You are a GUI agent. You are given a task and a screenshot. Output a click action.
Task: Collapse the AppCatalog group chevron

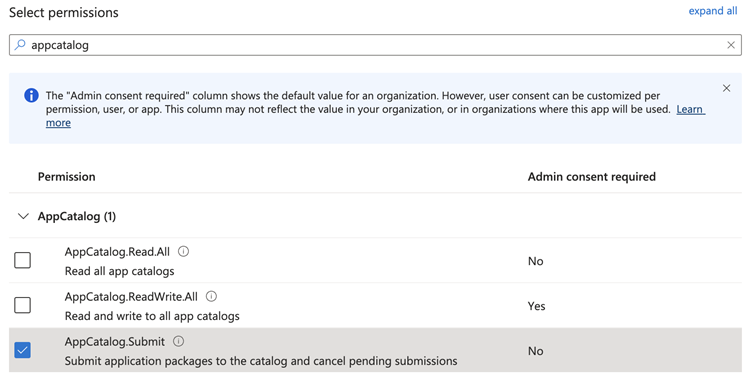[23, 216]
